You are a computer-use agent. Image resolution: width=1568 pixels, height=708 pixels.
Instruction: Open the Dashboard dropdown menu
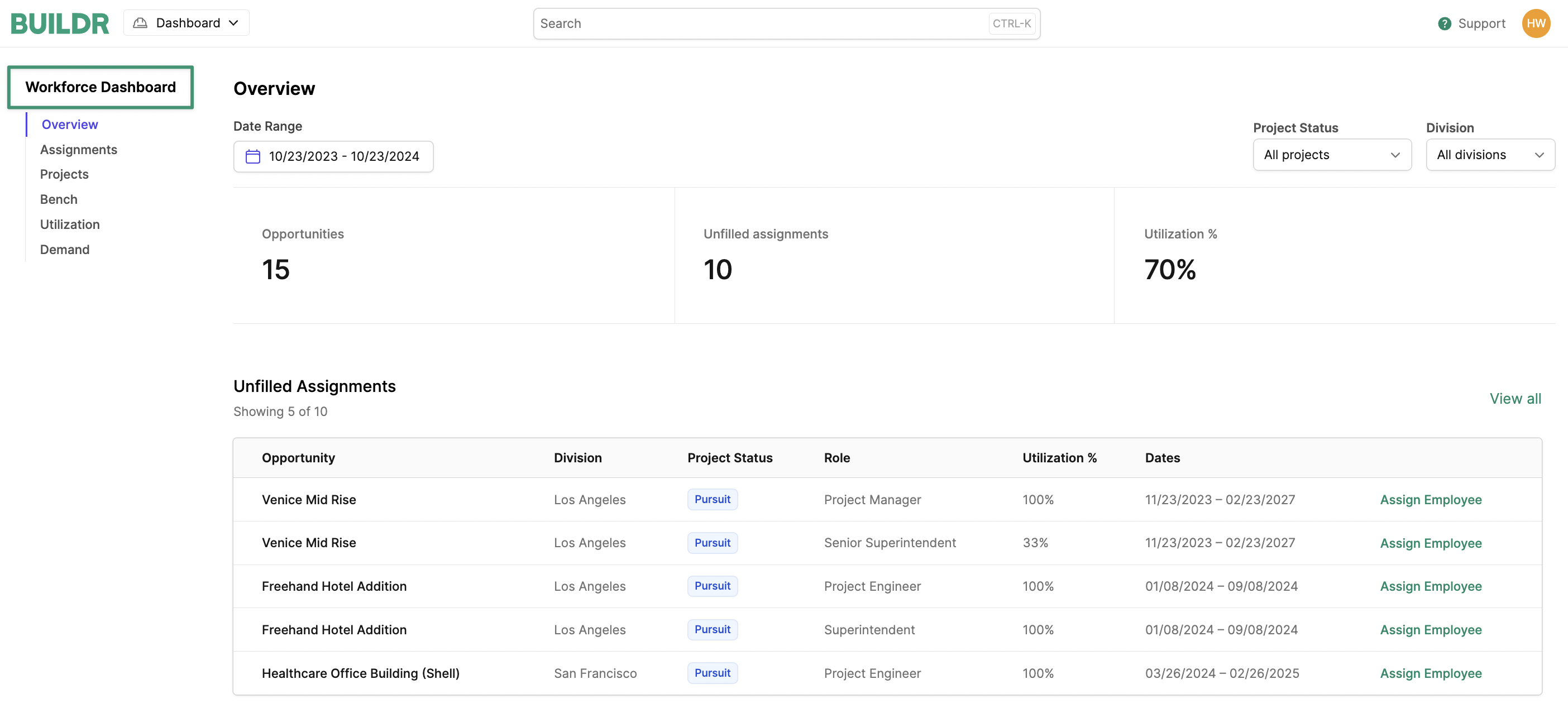tap(187, 23)
